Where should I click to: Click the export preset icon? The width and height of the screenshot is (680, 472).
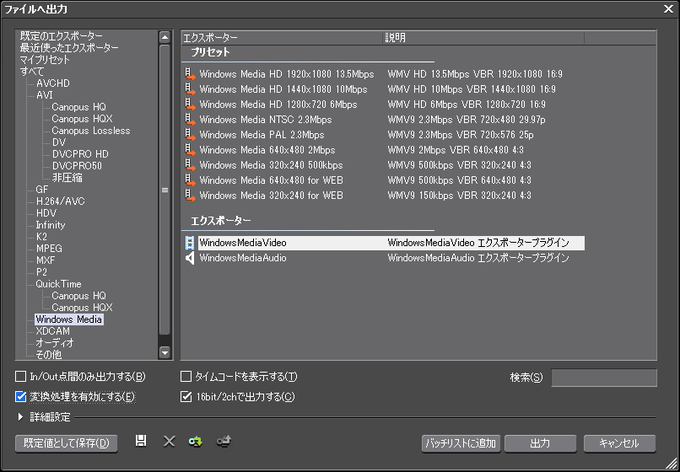(x=224, y=442)
